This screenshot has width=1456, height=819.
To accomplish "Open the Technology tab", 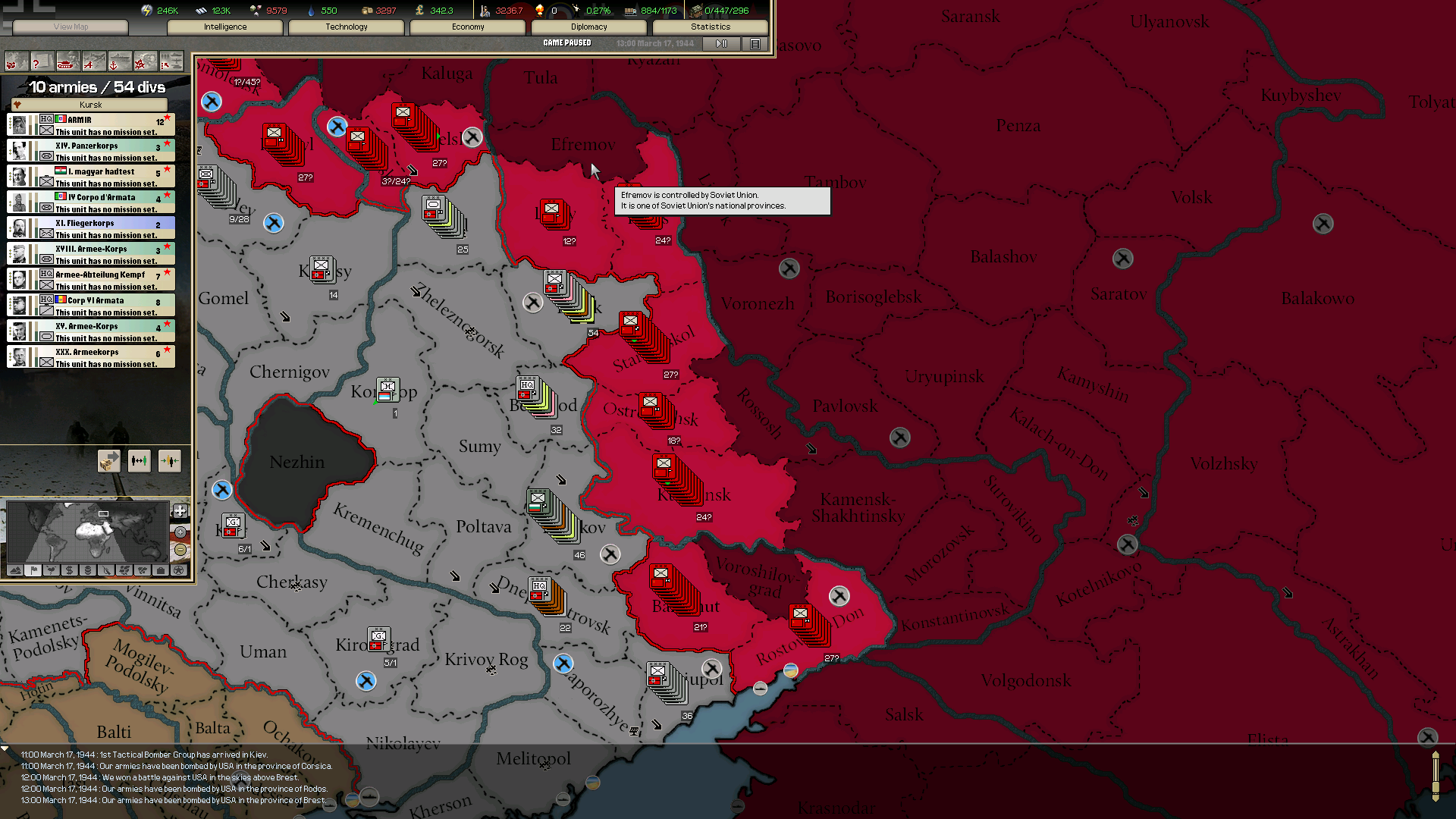I will coord(347,27).
